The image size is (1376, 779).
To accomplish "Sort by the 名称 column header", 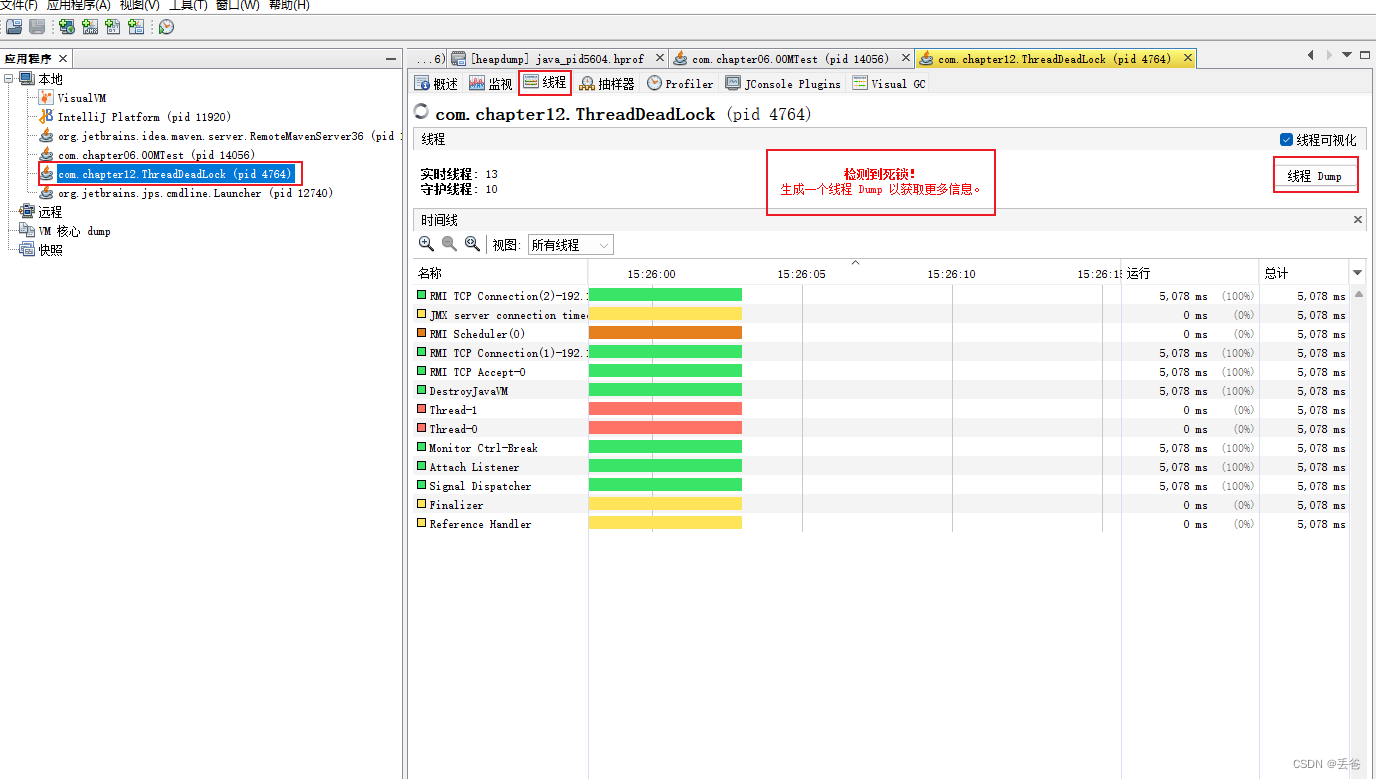I will [500, 273].
